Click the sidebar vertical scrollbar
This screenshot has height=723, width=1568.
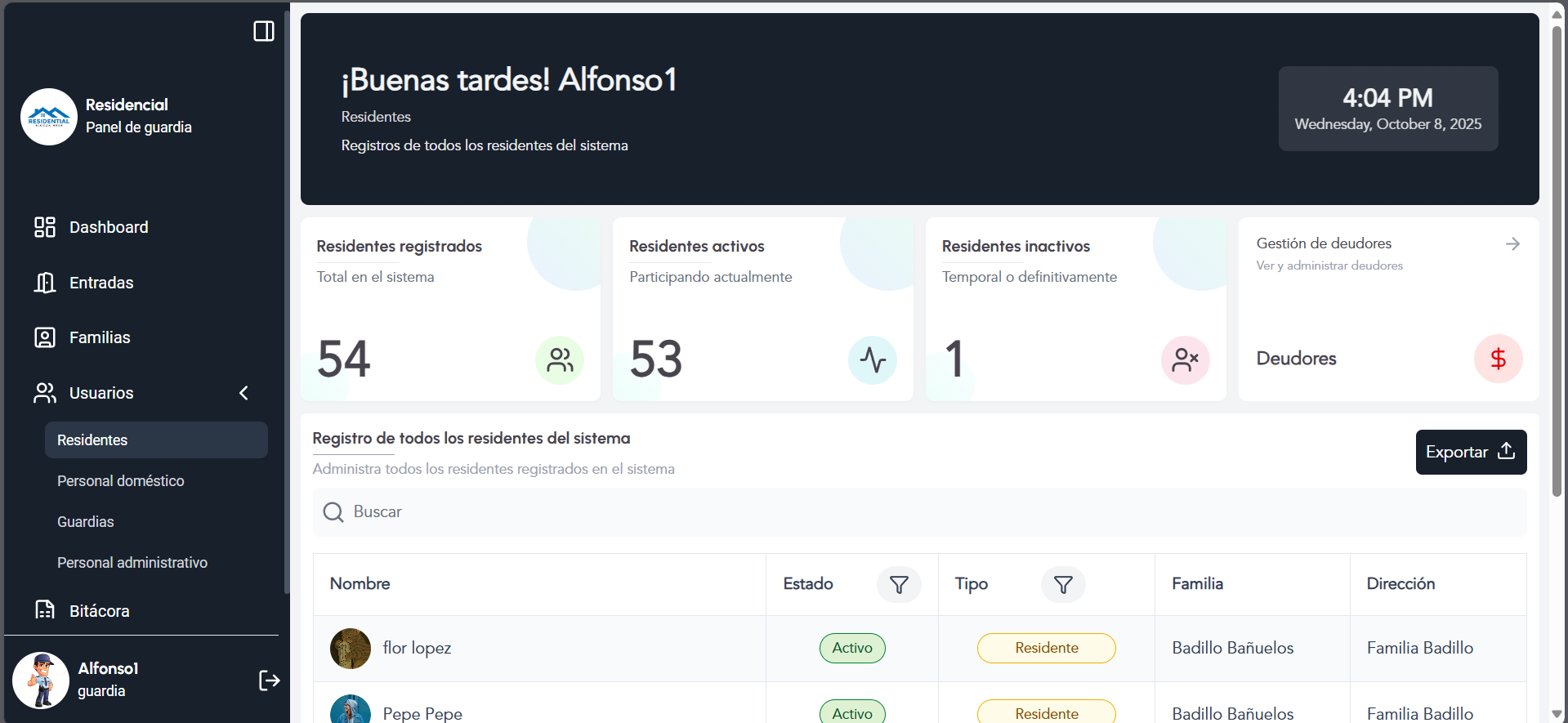287,302
